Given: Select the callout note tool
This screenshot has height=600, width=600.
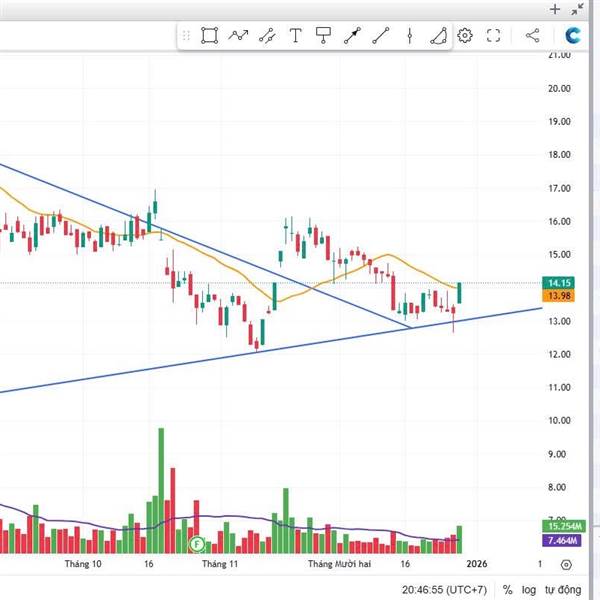Looking at the screenshot, I should [323, 35].
